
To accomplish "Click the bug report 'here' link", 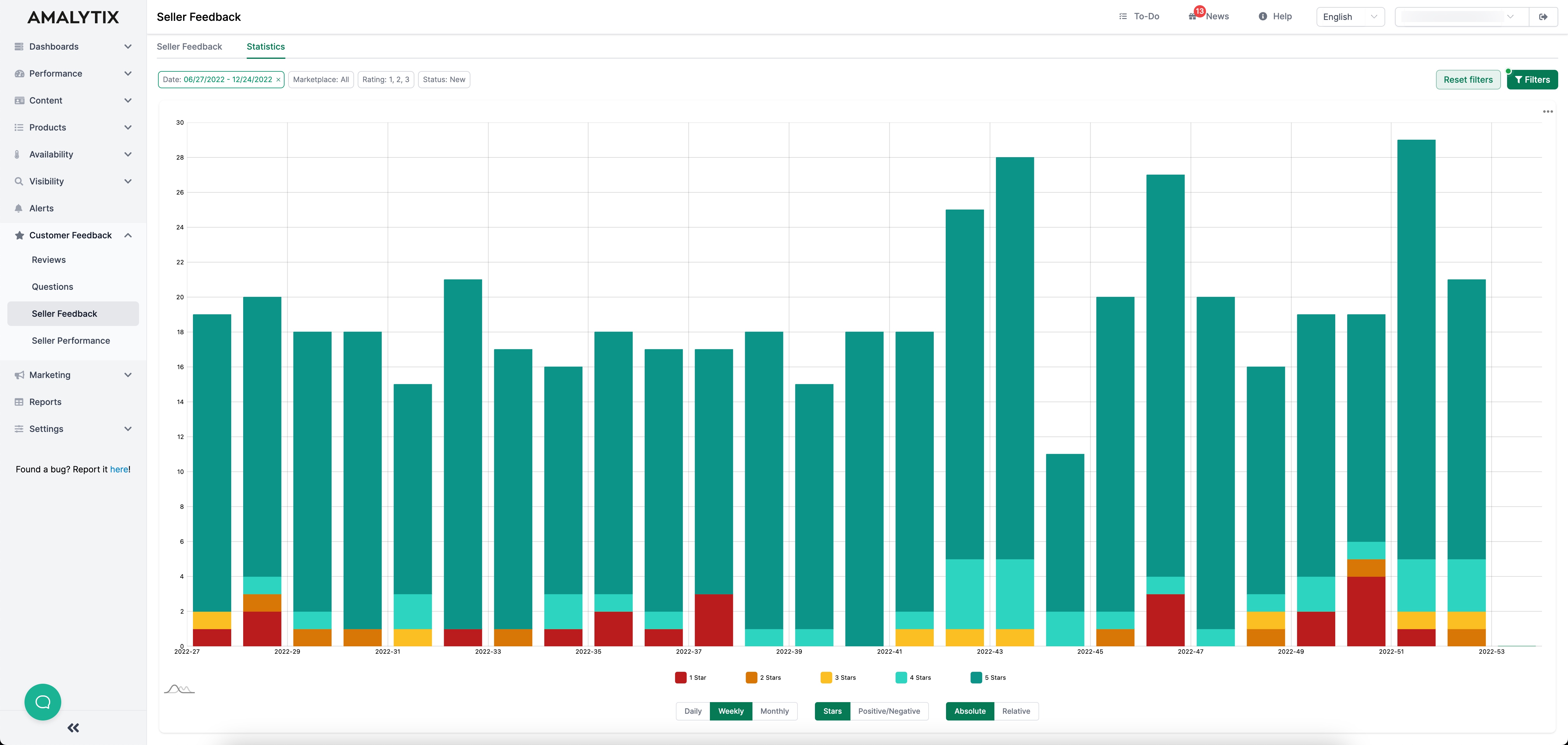I will (119, 469).
